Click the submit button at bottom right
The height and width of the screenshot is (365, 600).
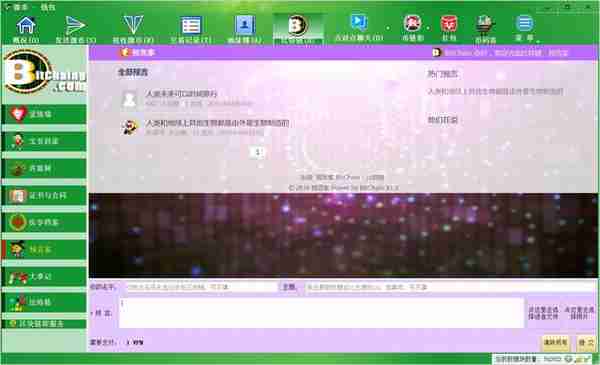tap(585, 343)
